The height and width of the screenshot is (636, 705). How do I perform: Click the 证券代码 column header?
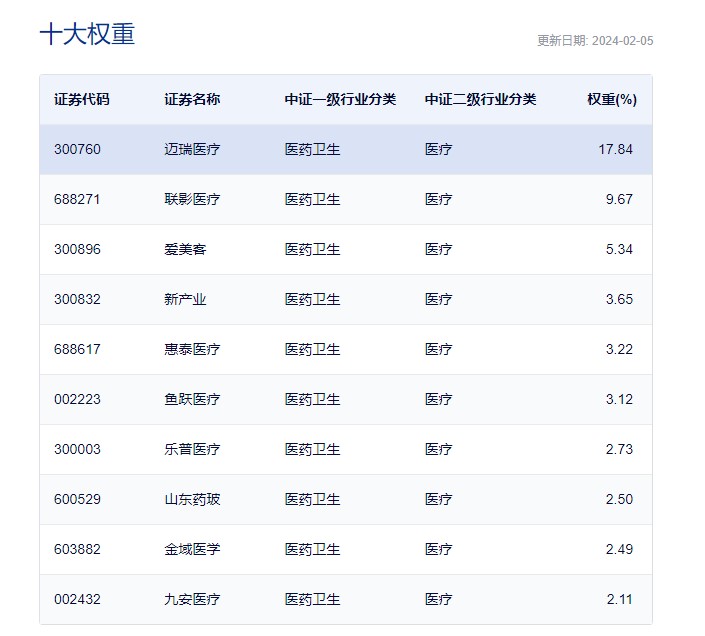tap(82, 99)
